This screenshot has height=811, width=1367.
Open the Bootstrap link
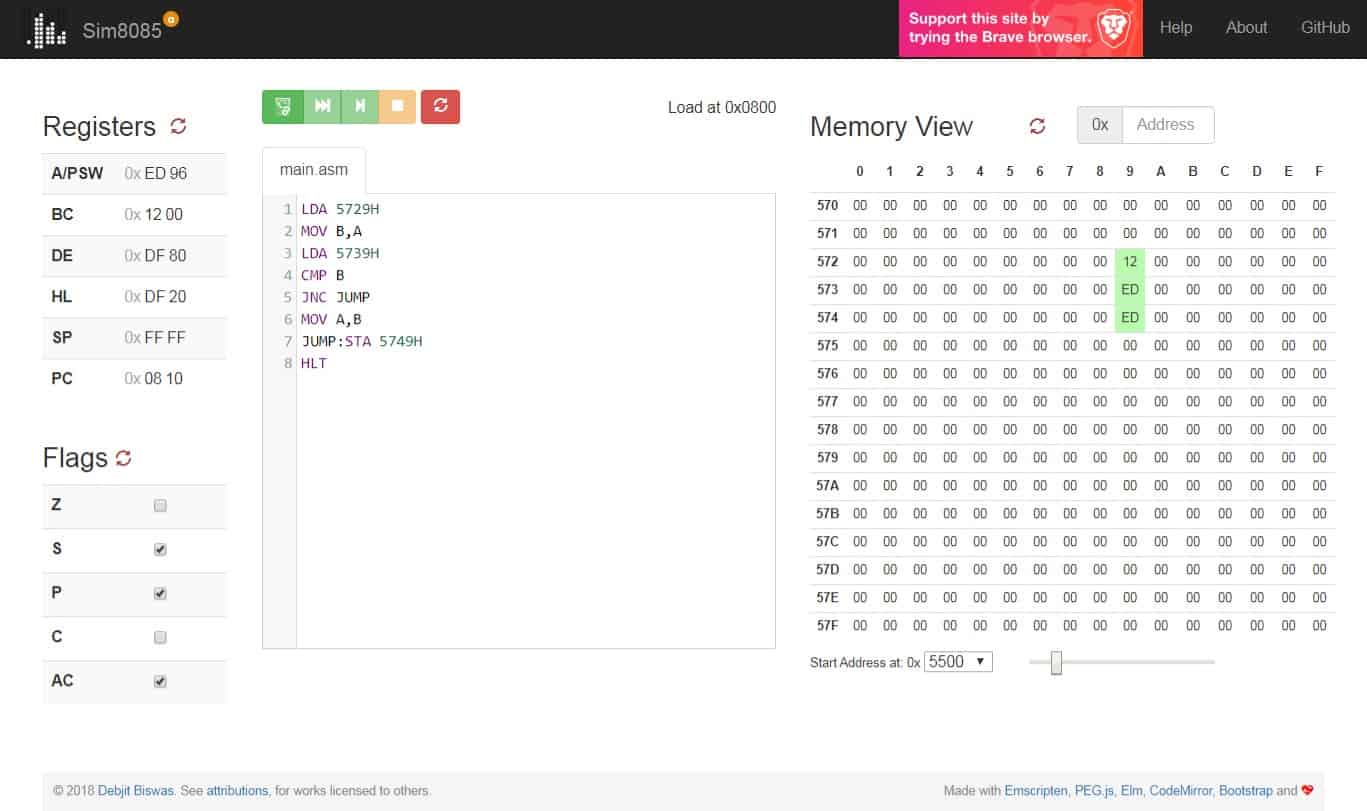pyautogui.click(x=1246, y=790)
